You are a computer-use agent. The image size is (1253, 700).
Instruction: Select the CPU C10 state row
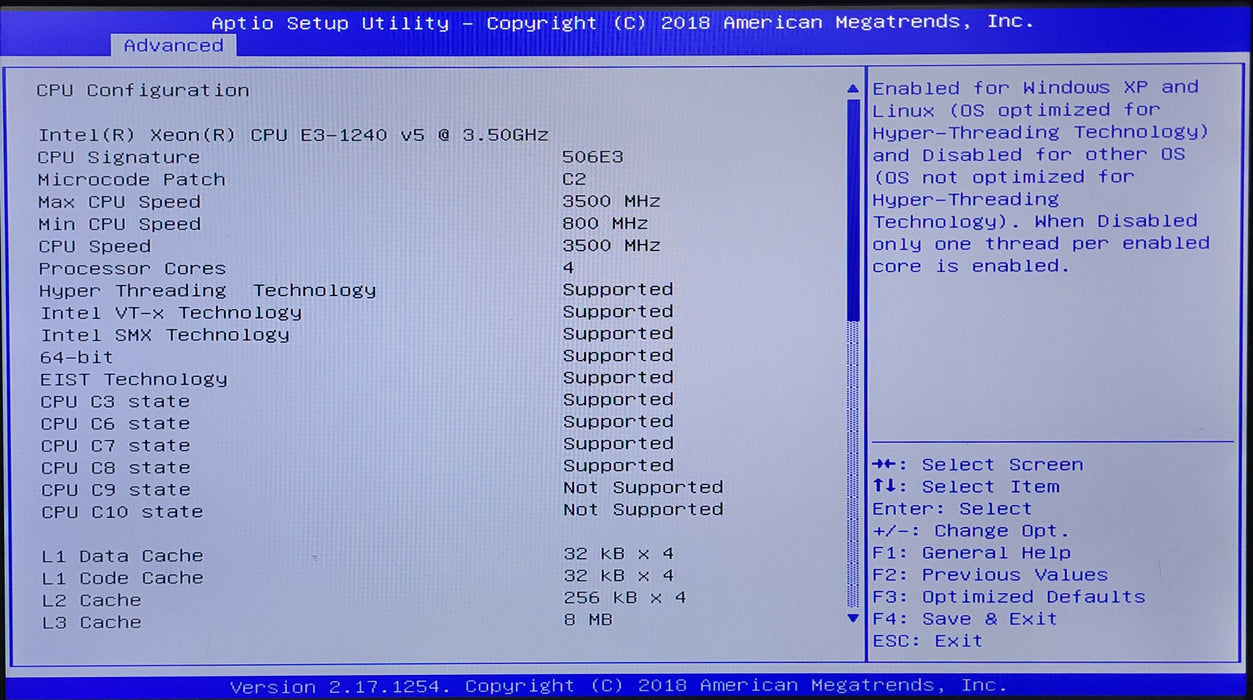[381, 510]
